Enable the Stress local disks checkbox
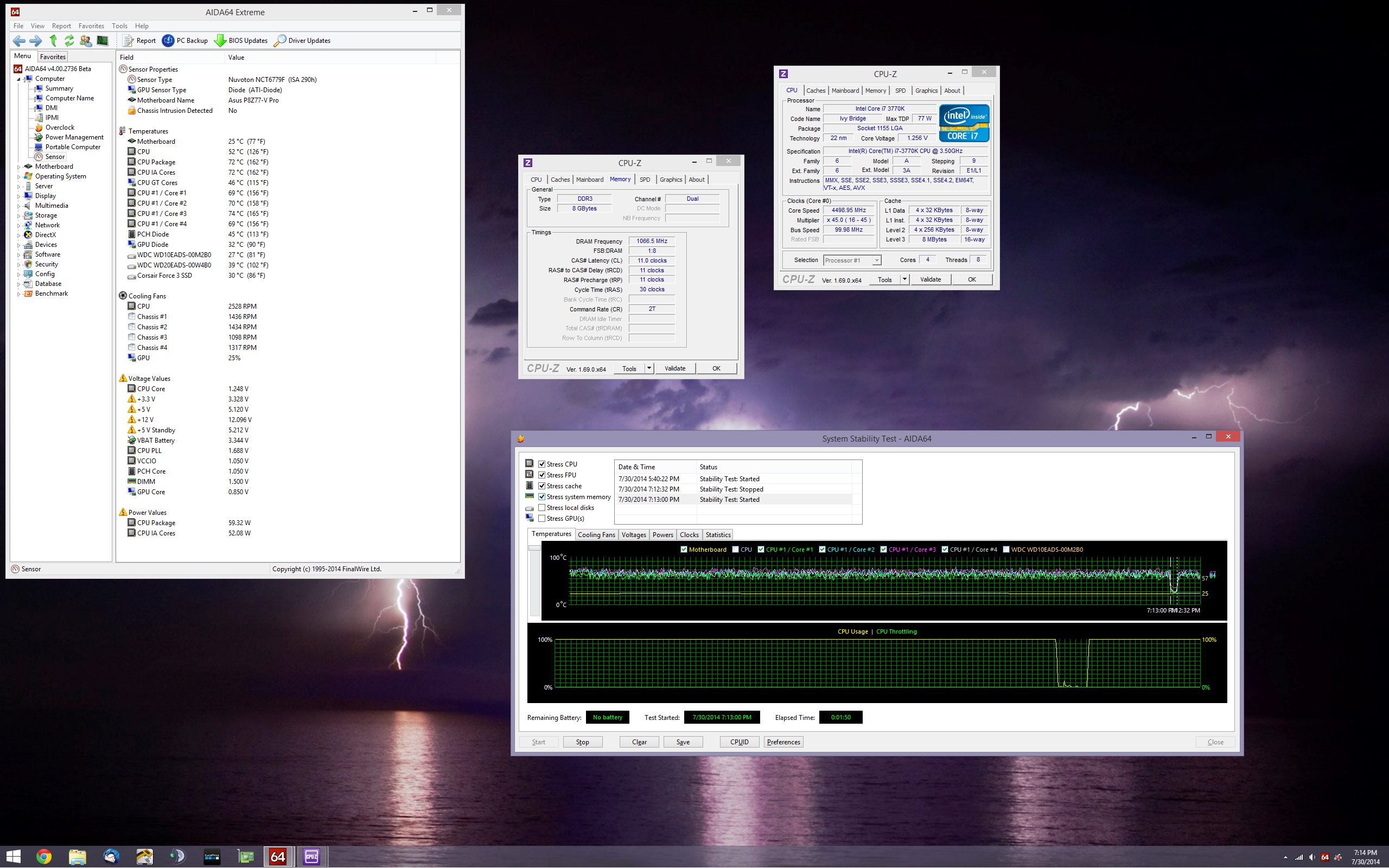1389x868 pixels. click(x=541, y=507)
